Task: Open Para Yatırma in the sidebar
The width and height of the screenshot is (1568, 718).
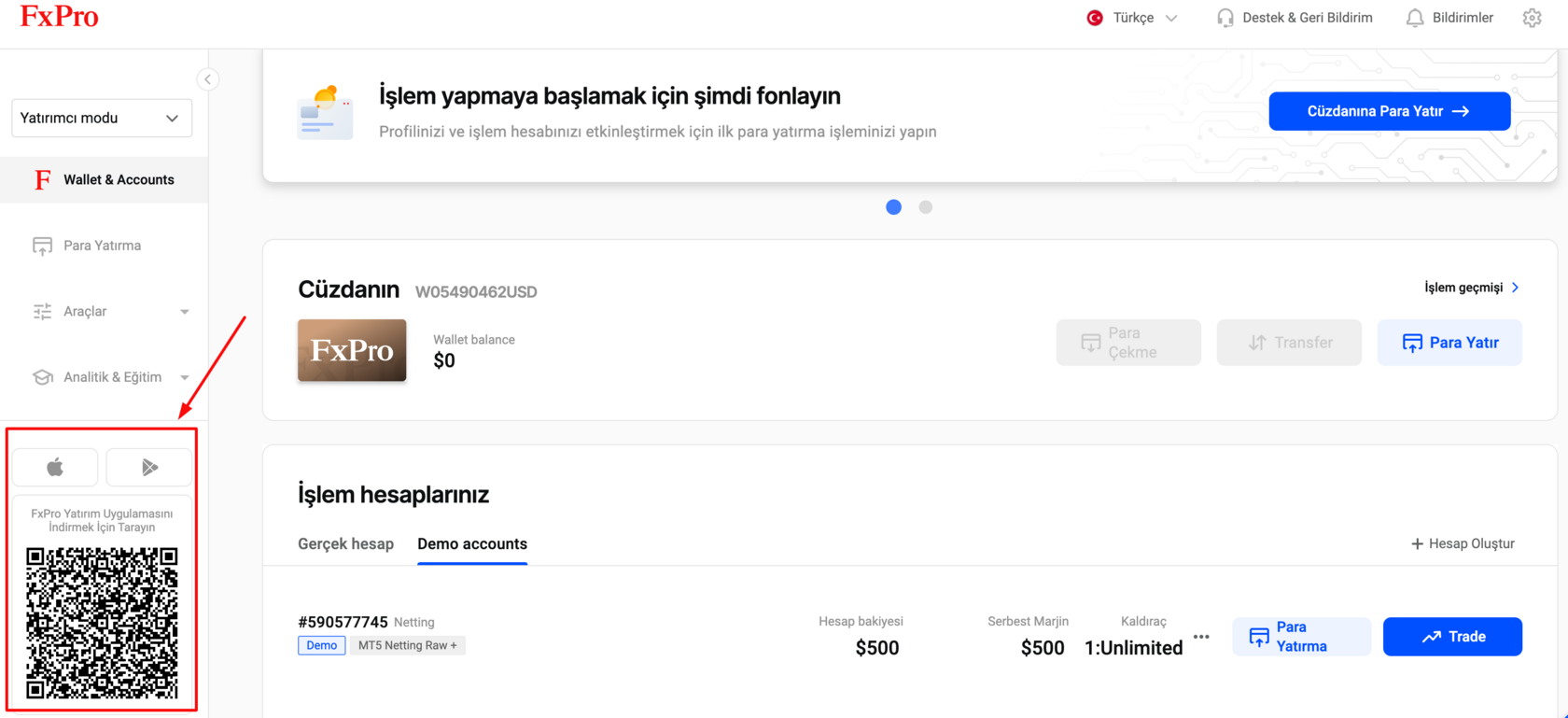Action: click(104, 246)
